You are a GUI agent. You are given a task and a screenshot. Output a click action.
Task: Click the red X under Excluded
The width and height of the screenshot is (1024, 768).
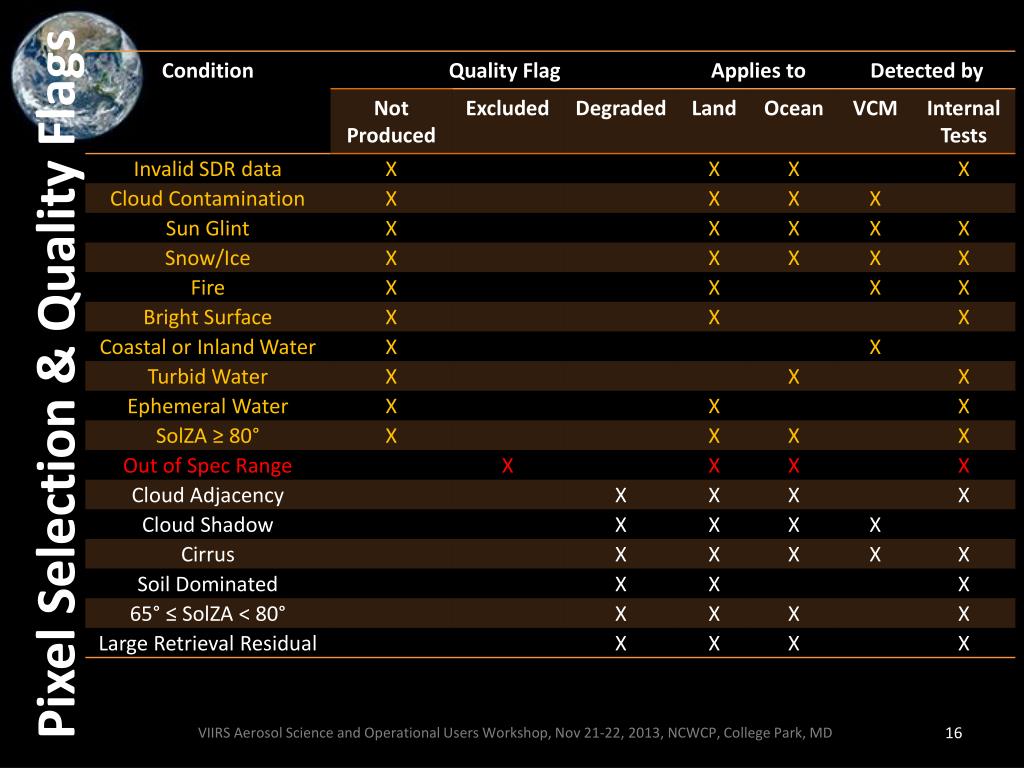(507, 466)
